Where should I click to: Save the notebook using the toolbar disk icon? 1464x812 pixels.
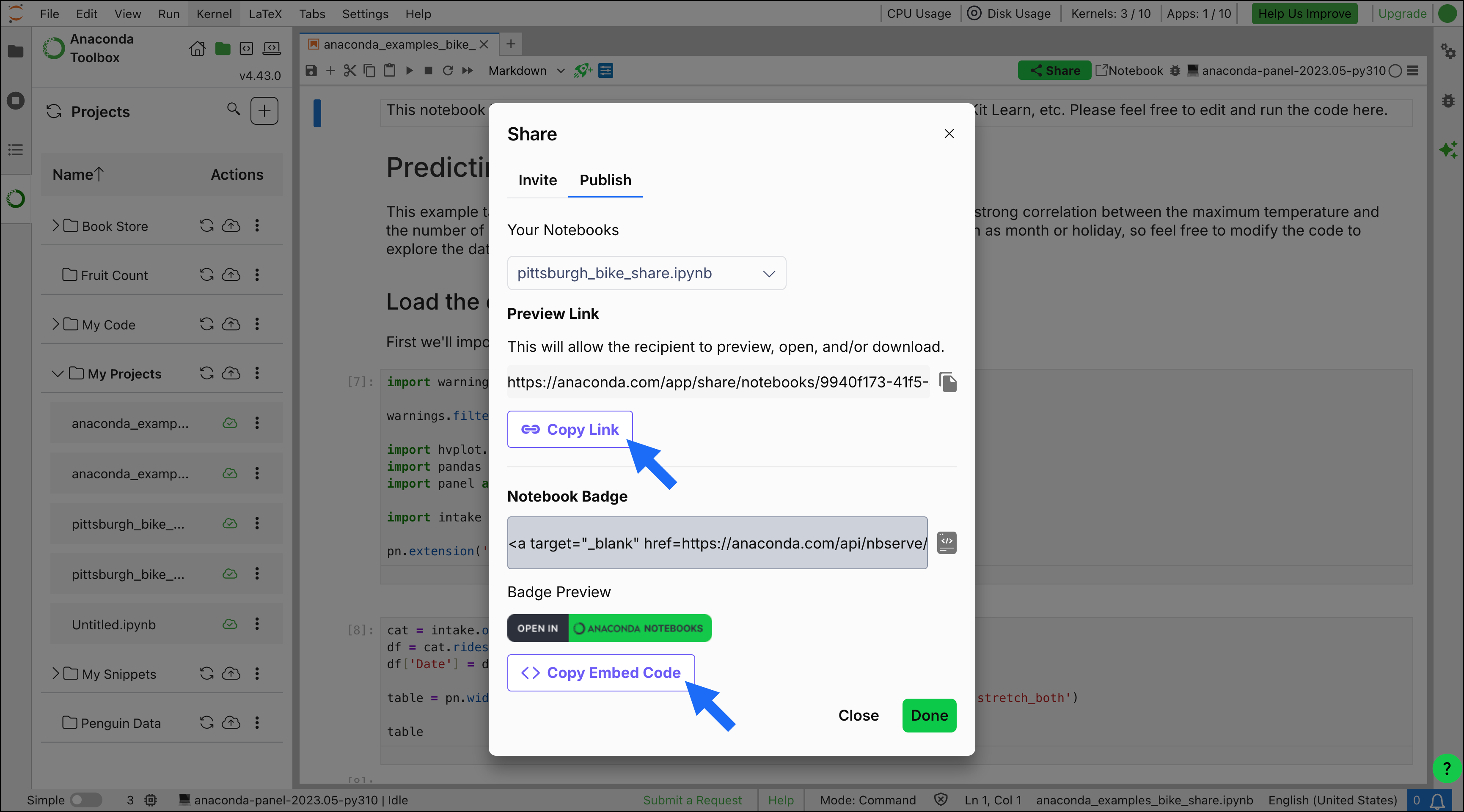tap(311, 71)
